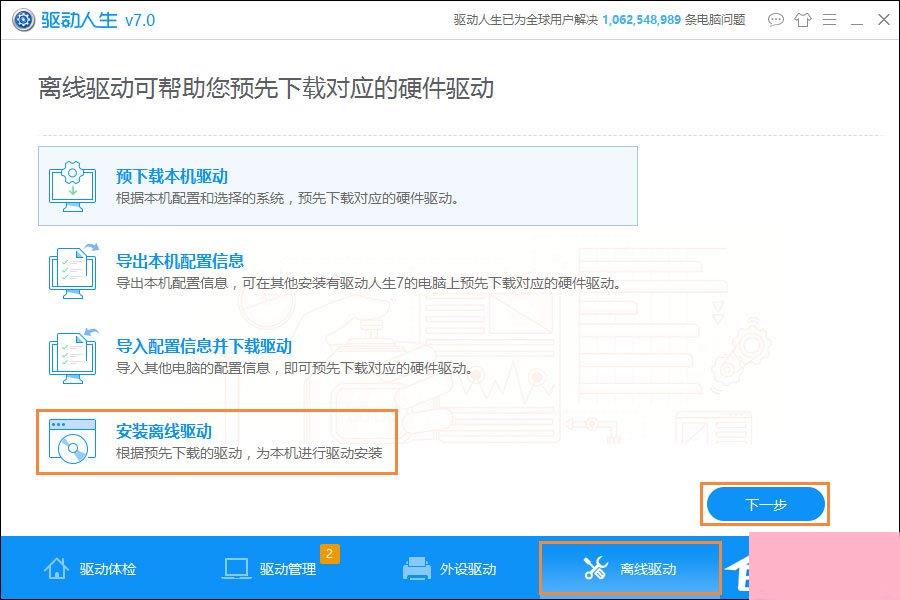Click the 导出本机配置信息 export icon
Image resolution: width=900 pixels, height=600 pixels.
(x=73, y=271)
